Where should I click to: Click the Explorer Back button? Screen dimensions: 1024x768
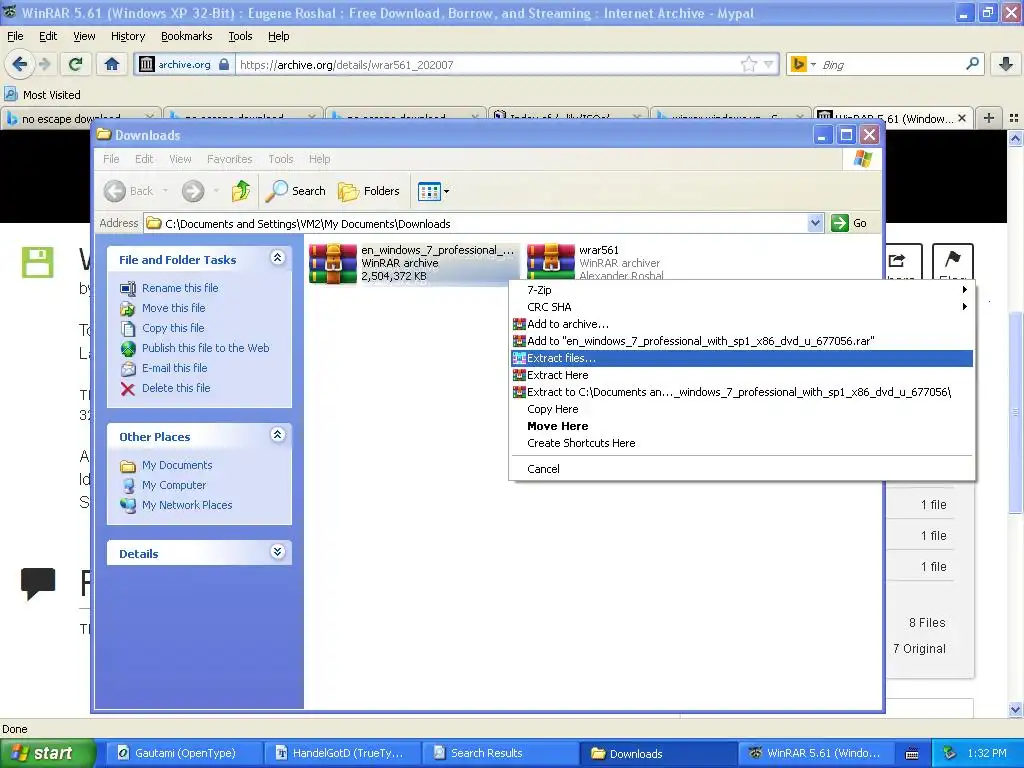129,191
